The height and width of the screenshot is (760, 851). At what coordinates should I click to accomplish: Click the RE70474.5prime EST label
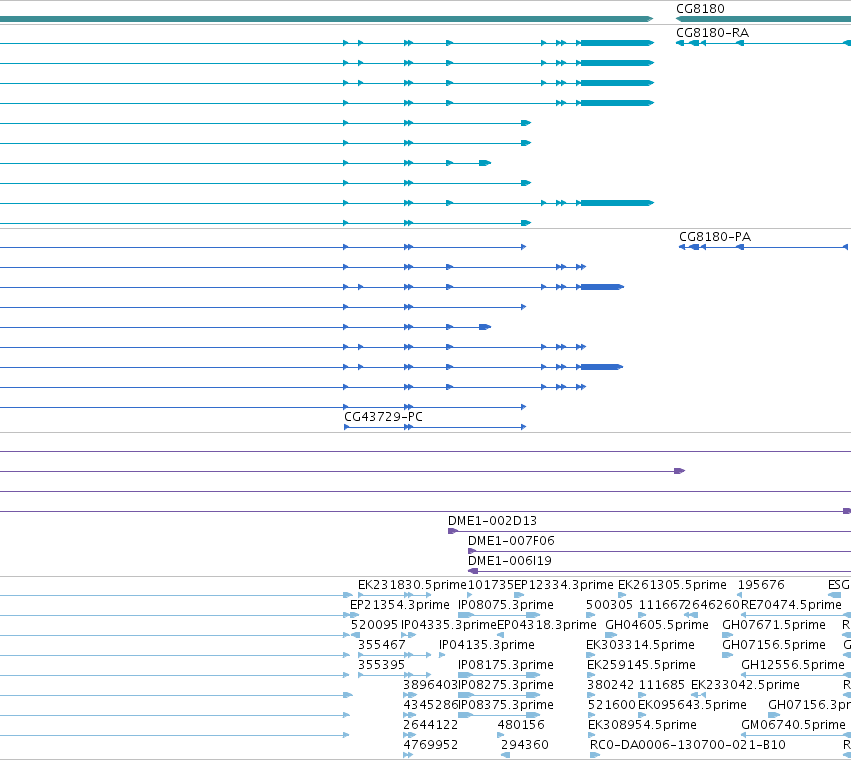[791, 605]
